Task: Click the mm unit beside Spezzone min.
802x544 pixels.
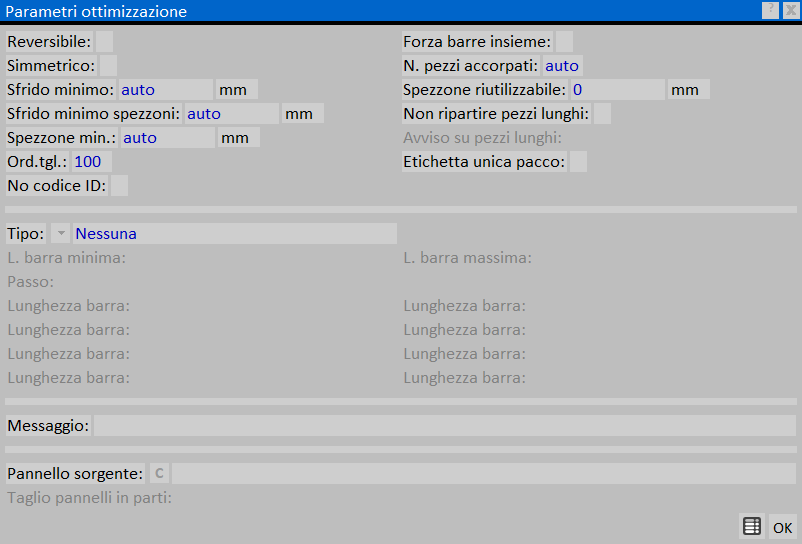Action: pyautogui.click(x=239, y=138)
